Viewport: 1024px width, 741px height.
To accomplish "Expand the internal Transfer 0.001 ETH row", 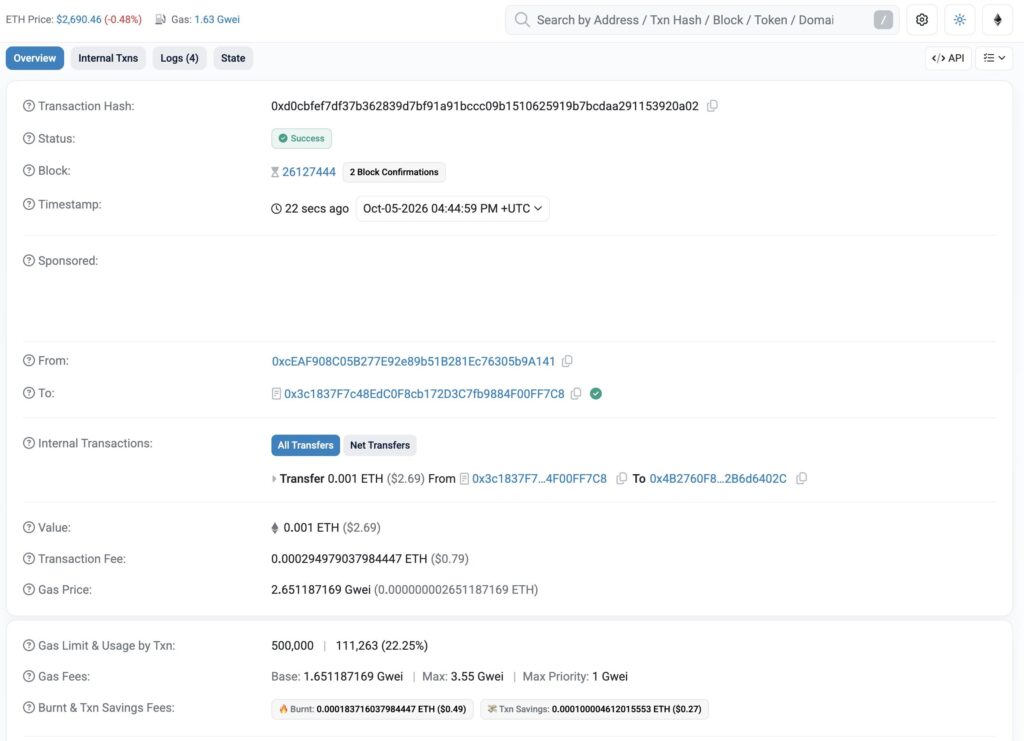I will tap(274, 479).
